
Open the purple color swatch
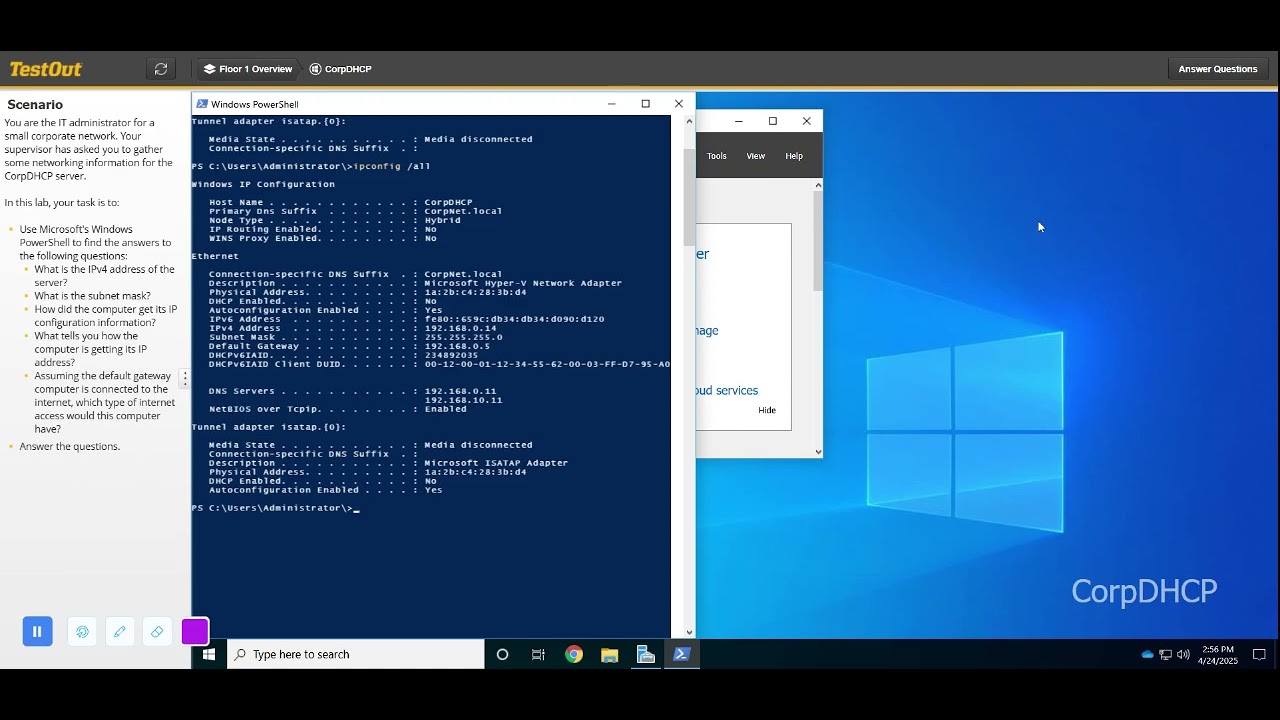click(195, 631)
